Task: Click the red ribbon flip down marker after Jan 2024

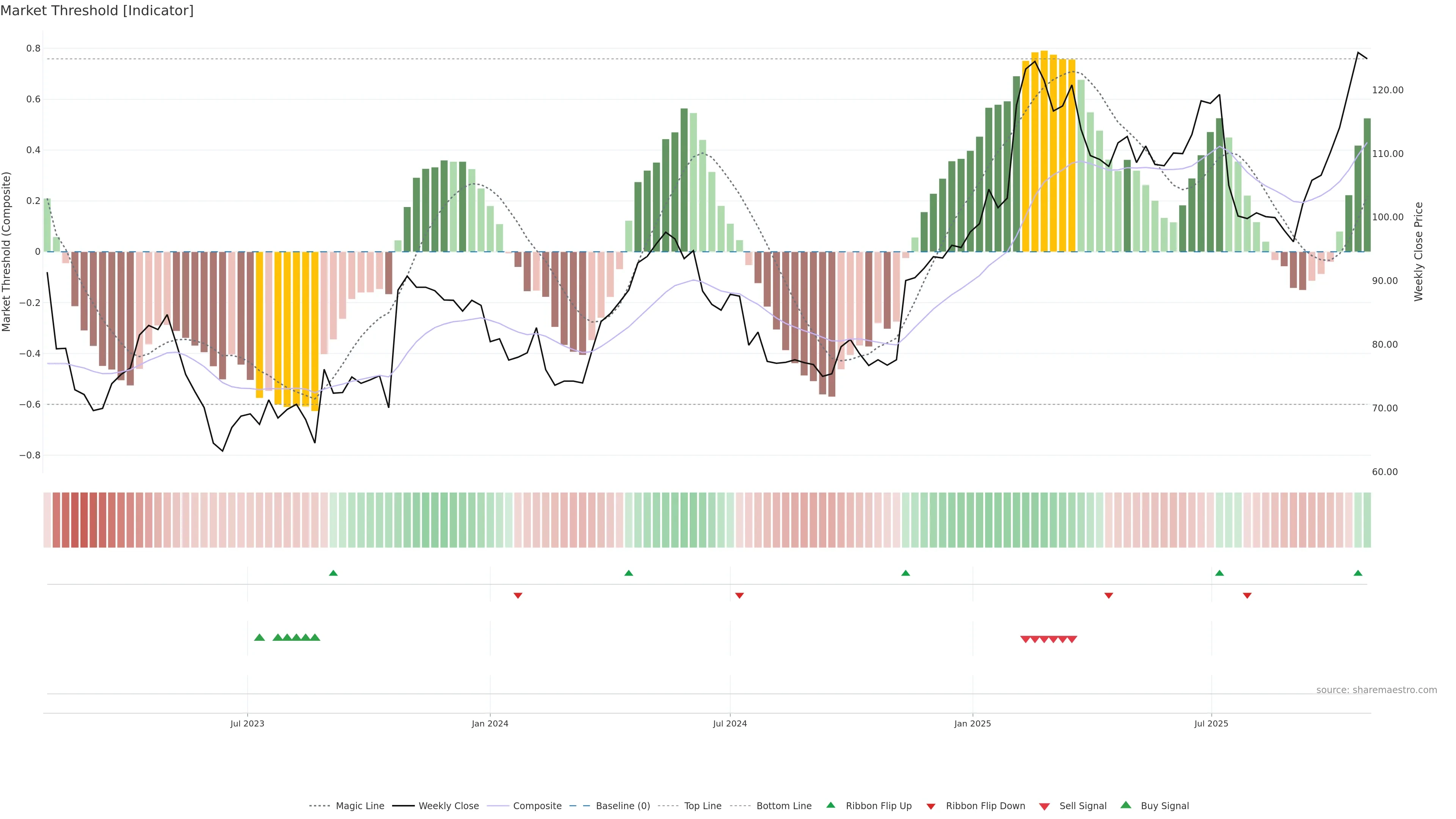Action: (518, 595)
